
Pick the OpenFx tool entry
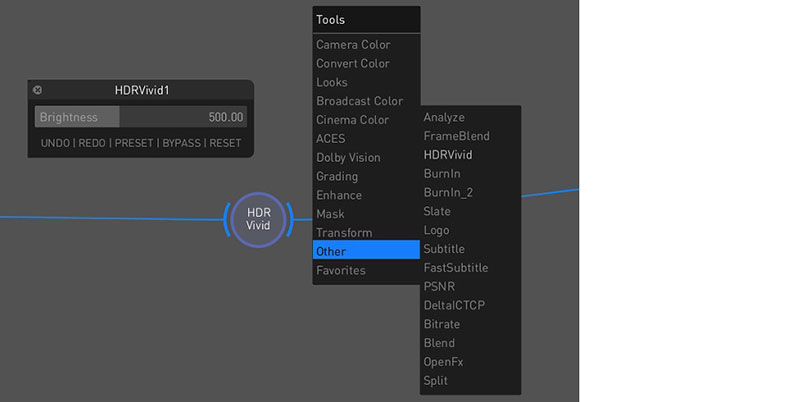click(x=443, y=362)
